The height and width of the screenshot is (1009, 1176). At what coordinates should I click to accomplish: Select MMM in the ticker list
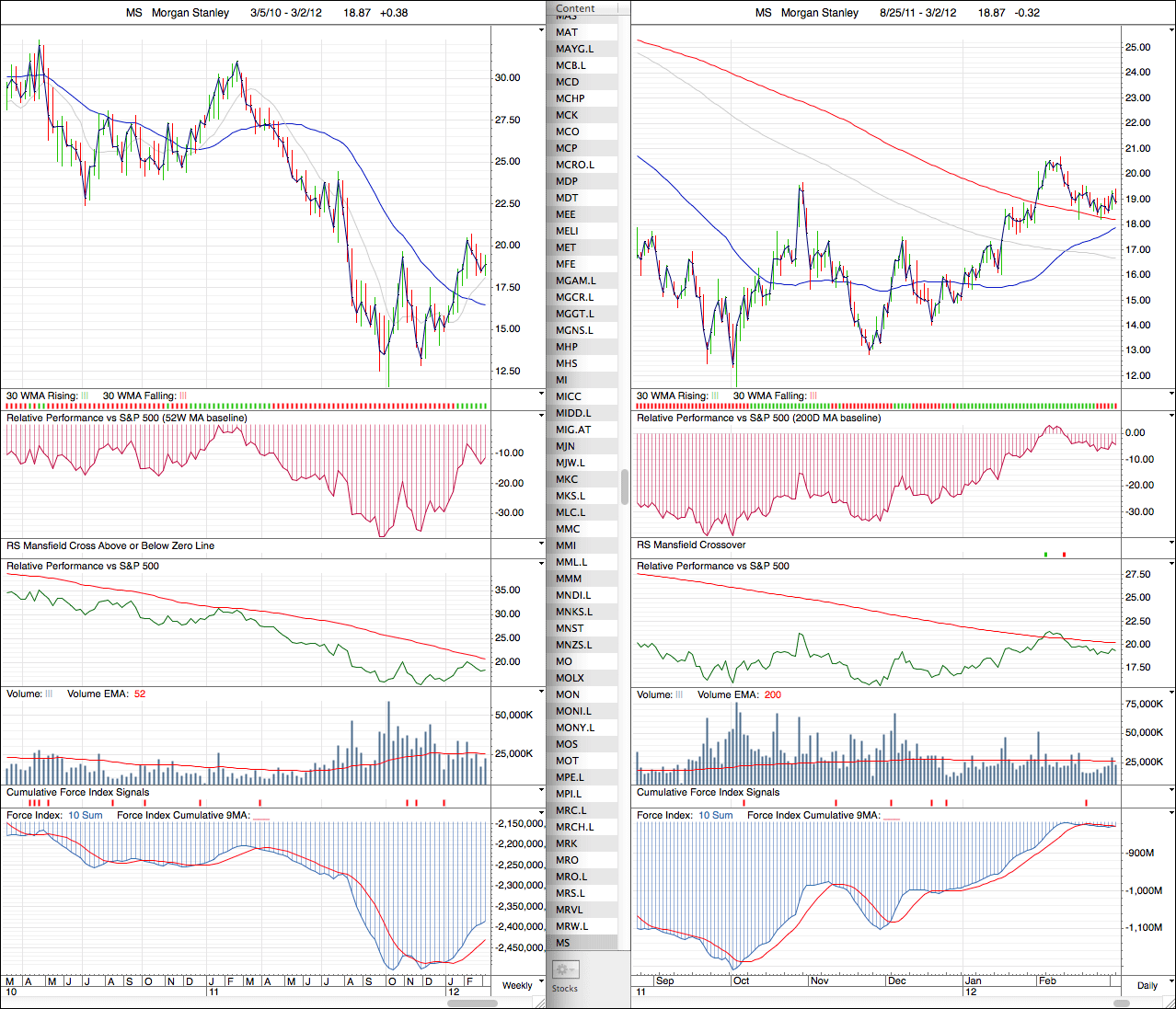pos(569,579)
